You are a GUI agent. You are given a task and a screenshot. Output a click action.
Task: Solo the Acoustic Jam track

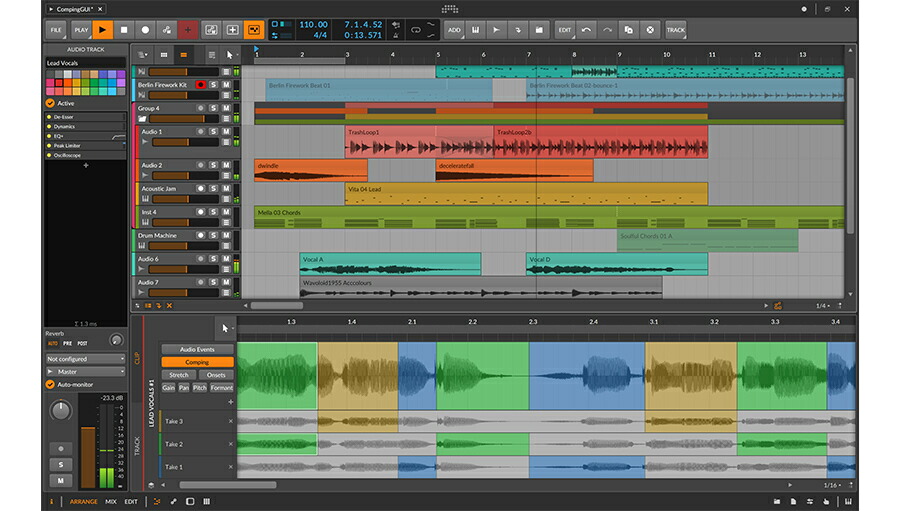click(x=214, y=188)
